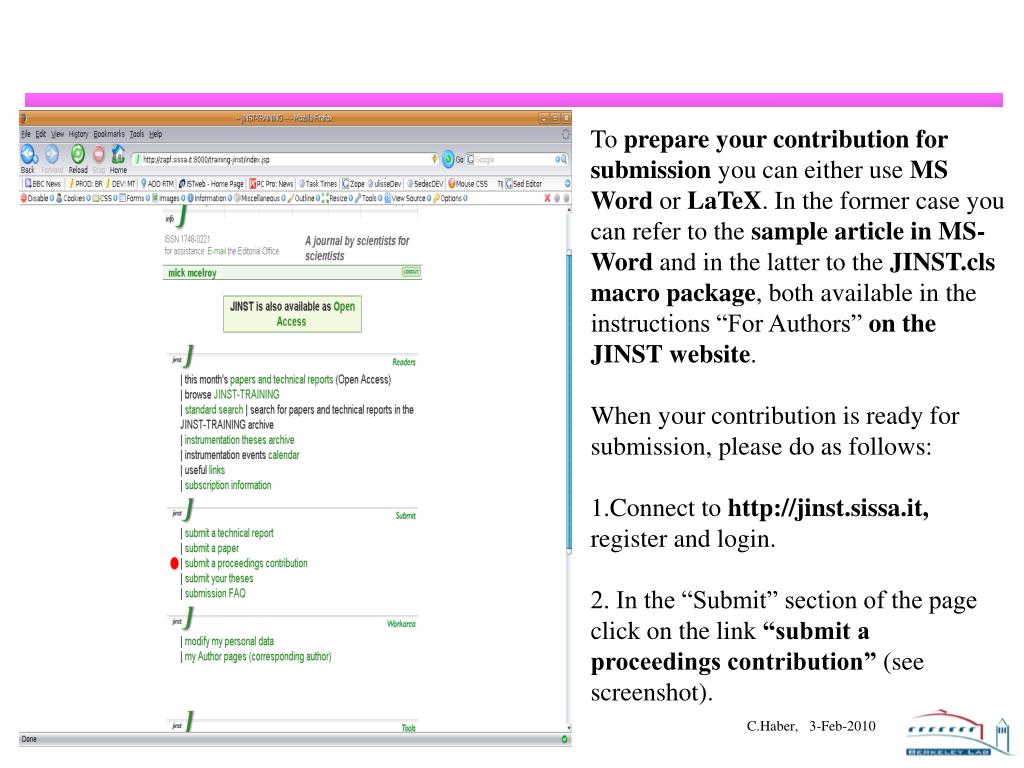
Task: Open the Forms developer menu
Action: (x=135, y=198)
